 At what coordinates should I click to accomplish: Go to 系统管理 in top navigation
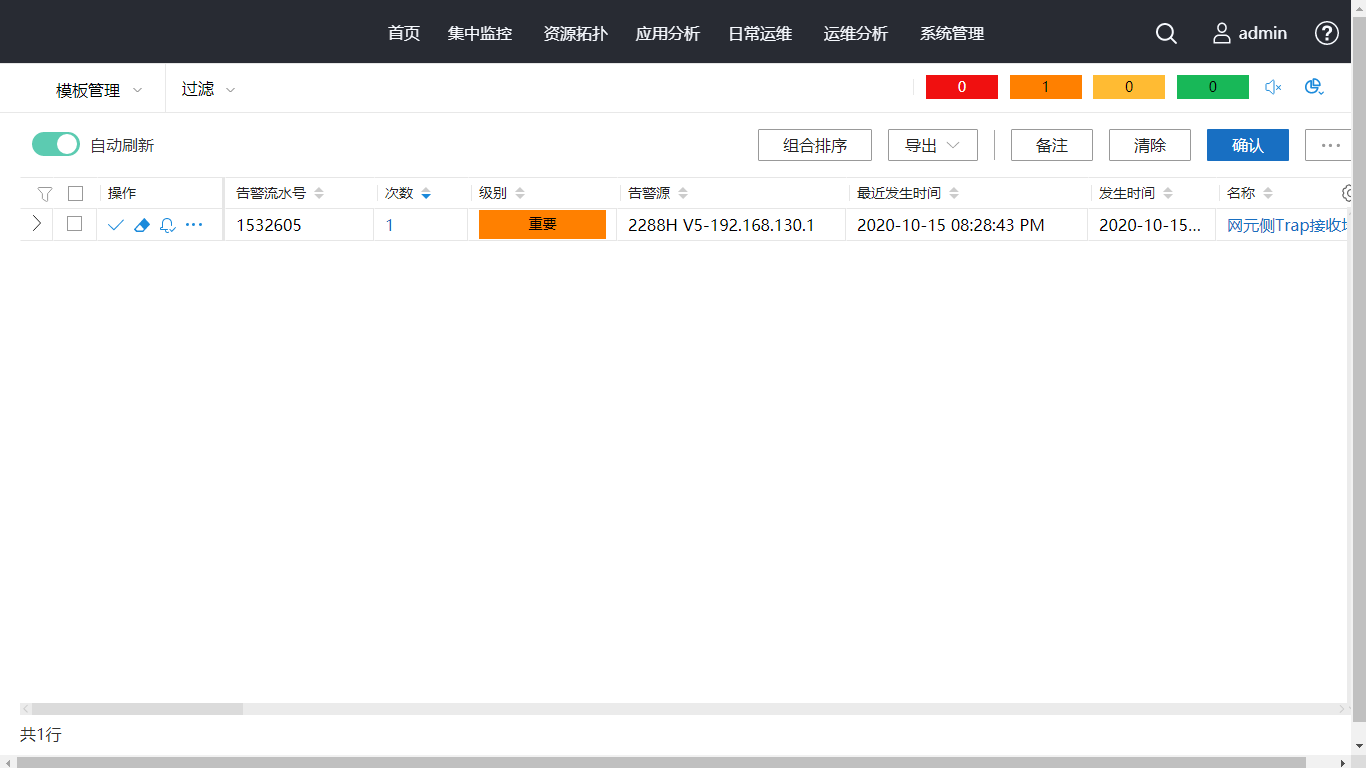(952, 33)
